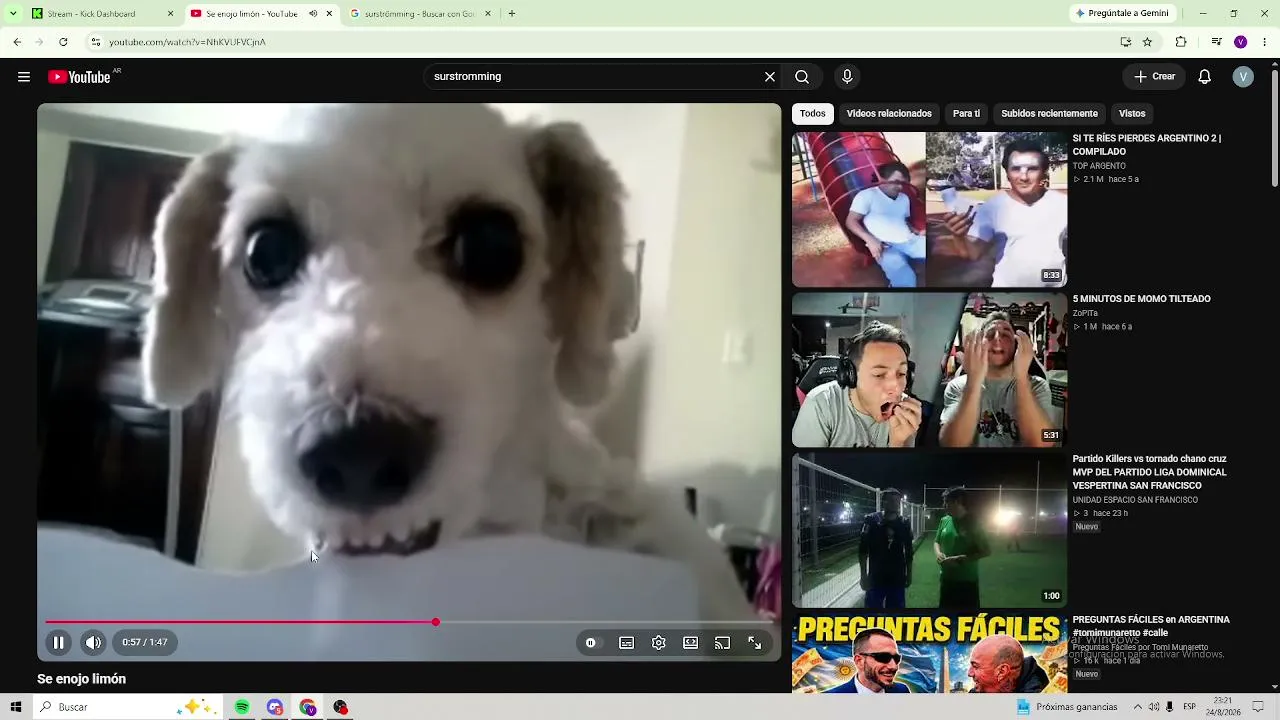Screen dimensions: 1280x720
Task: Open 5 MINUTOS DE MOMO TILTEADO title
Action: [x=1142, y=299]
